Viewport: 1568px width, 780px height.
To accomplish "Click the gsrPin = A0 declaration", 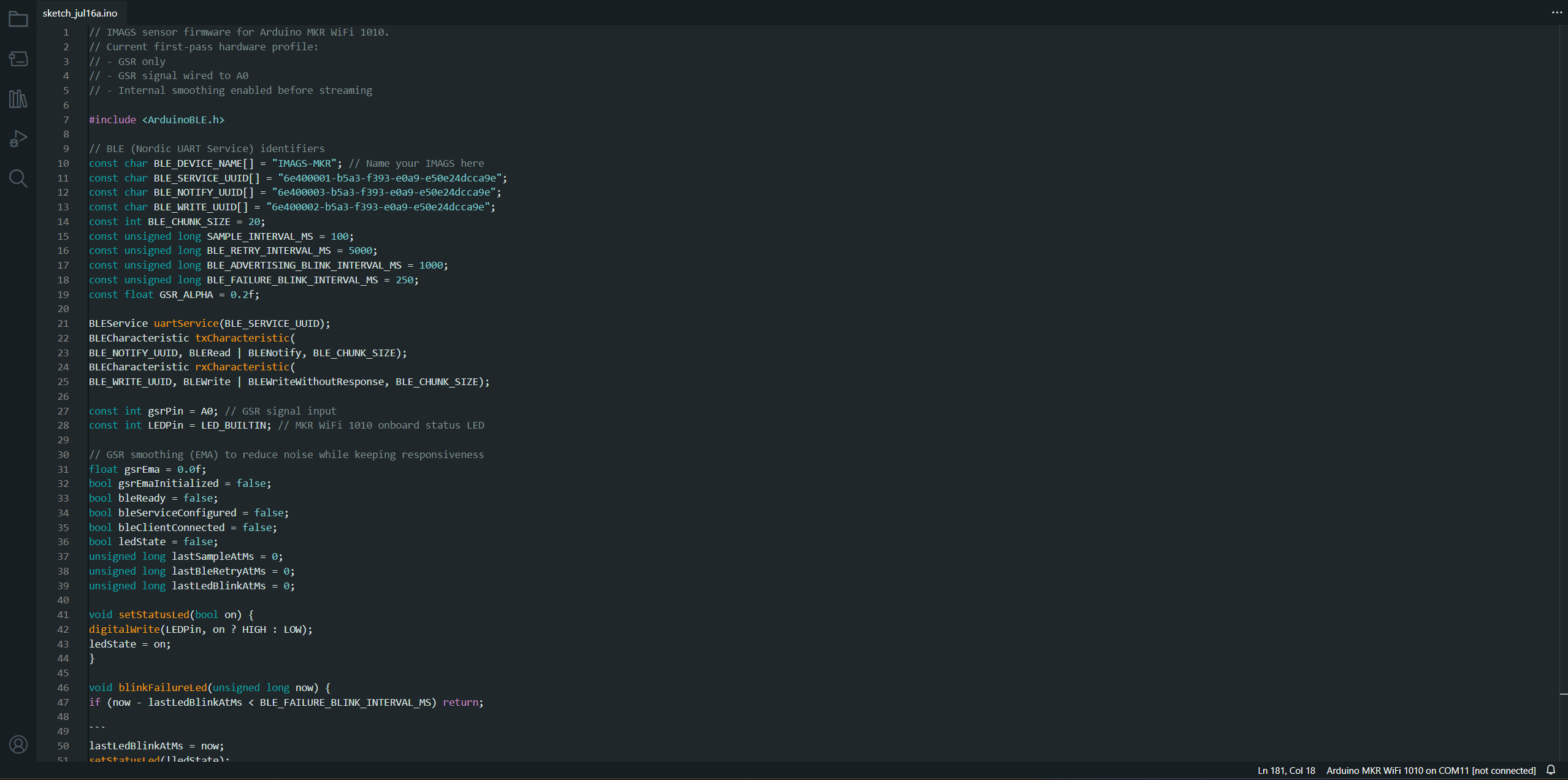I will point(153,411).
